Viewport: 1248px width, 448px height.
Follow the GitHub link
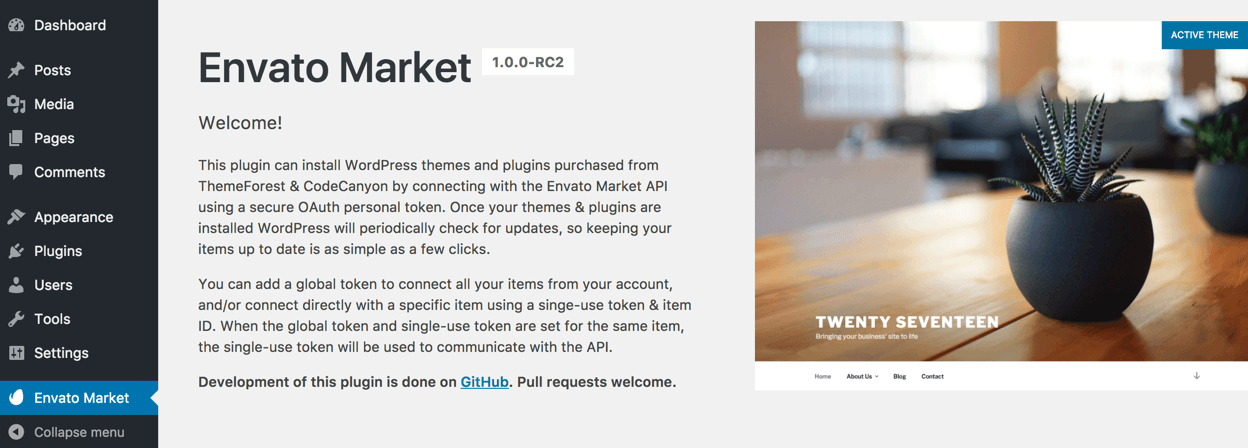click(484, 382)
